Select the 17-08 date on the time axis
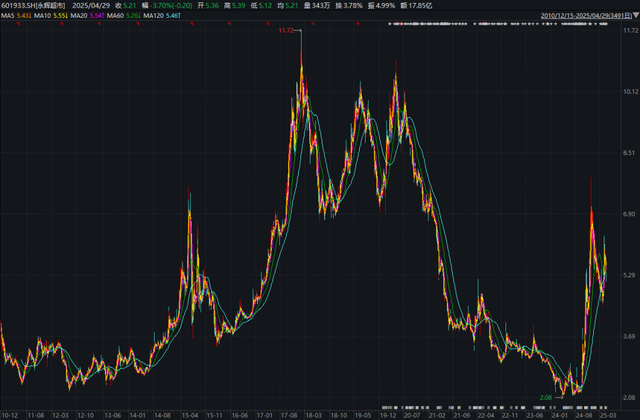Viewport: 640px width, 420px height. [x=289, y=415]
